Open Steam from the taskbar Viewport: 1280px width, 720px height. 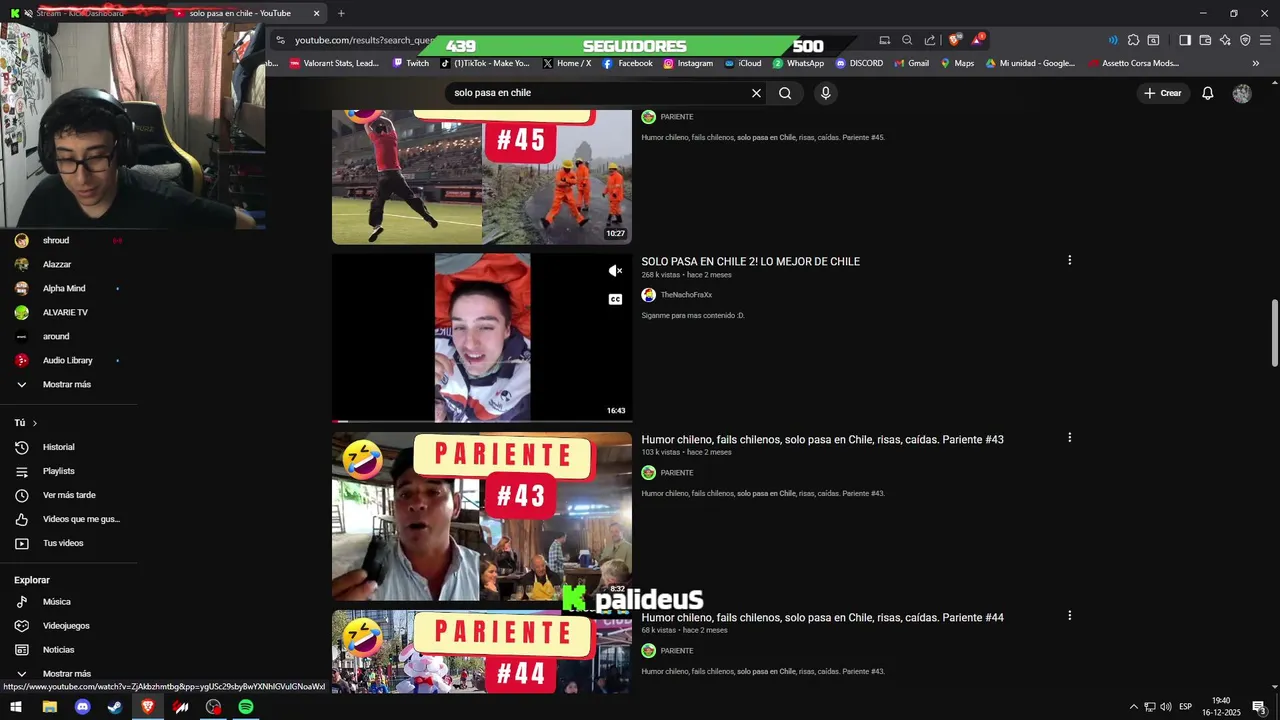click(x=115, y=707)
